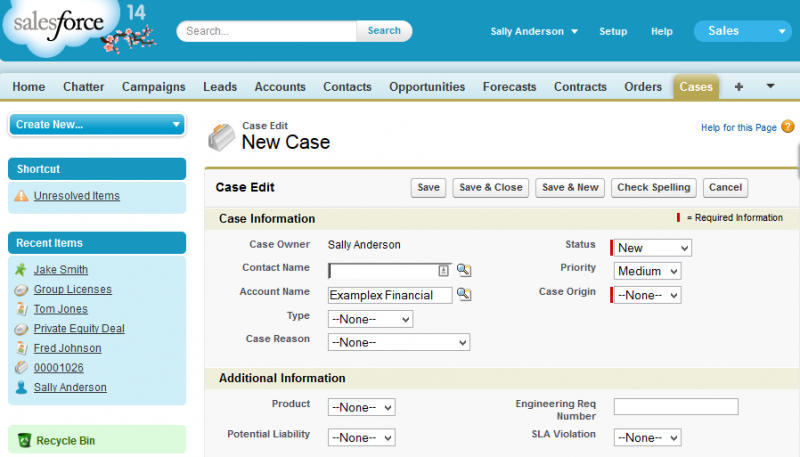The width and height of the screenshot is (800, 457).
Task: Open the Accounts tab
Action: tap(280, 87)
